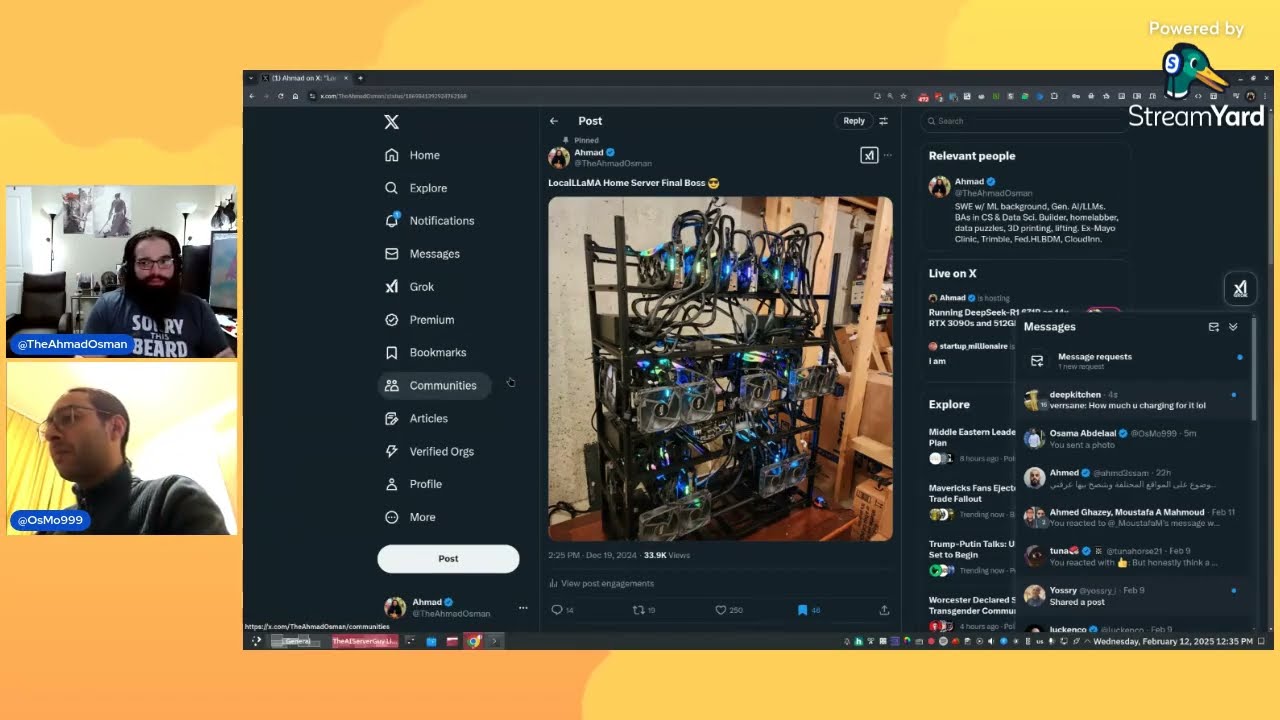Click the taskbar date and time
The image size is (1280, 720).
(1173, 641)
